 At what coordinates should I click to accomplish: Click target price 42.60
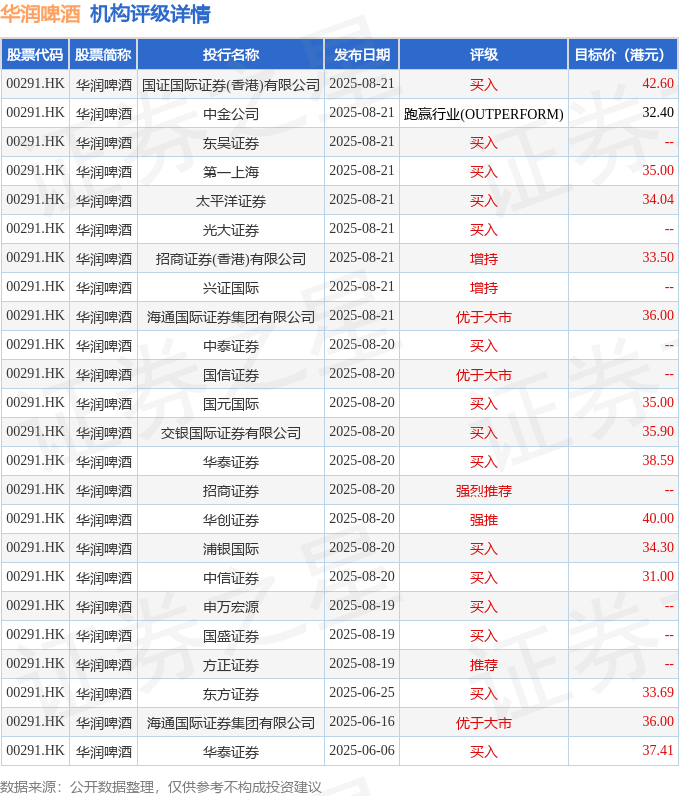(658, 83)
